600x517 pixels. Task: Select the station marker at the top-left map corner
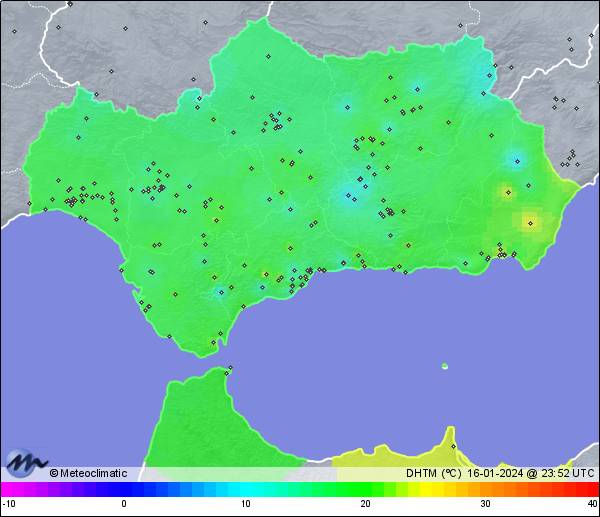click(70, 4)
